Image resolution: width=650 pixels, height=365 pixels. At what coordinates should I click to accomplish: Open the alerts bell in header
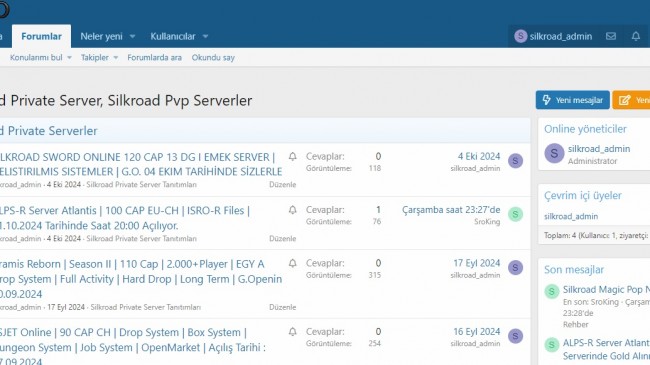[x=635, y=36]
